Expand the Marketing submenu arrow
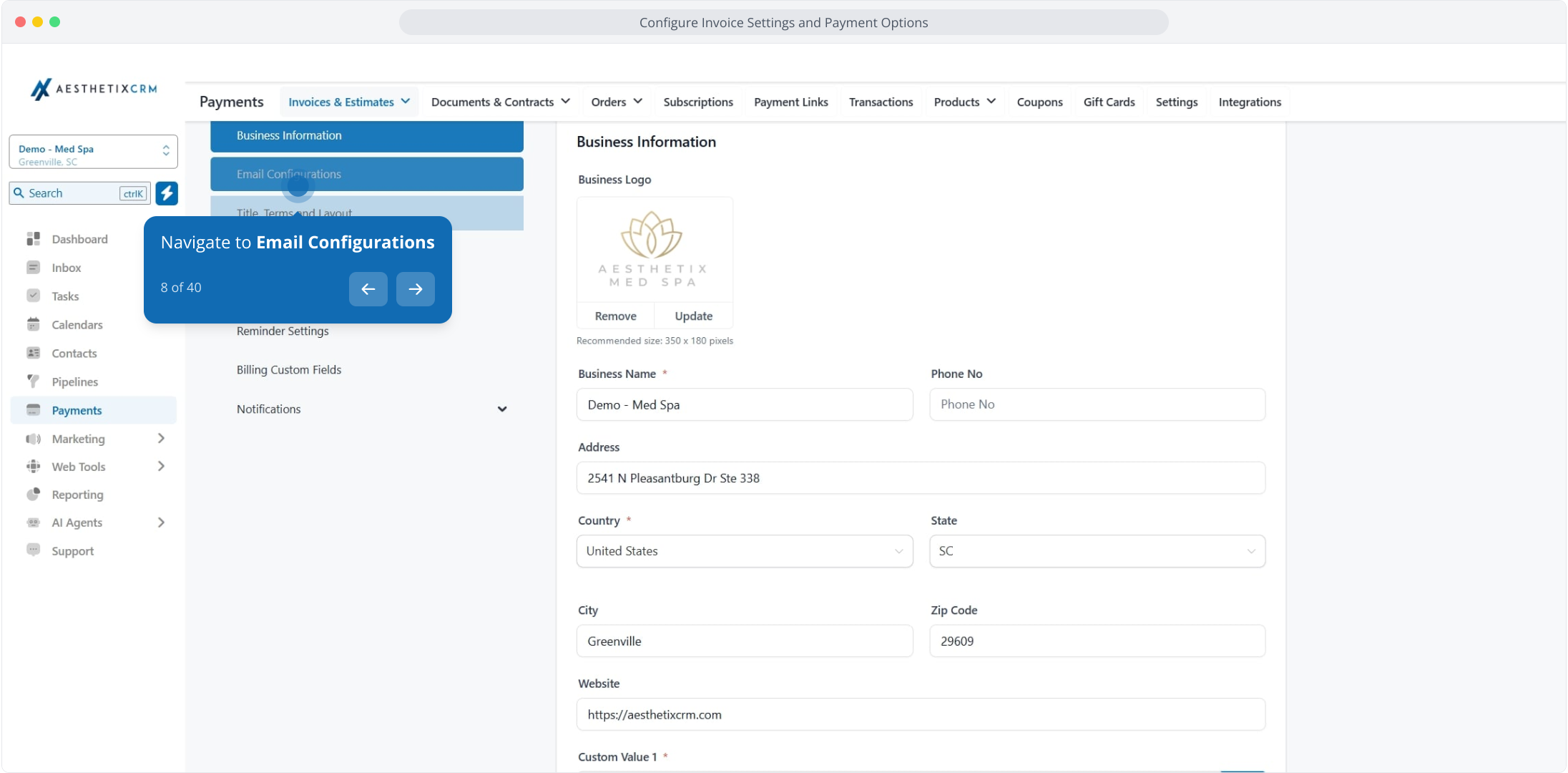 (x=161, y=439)
